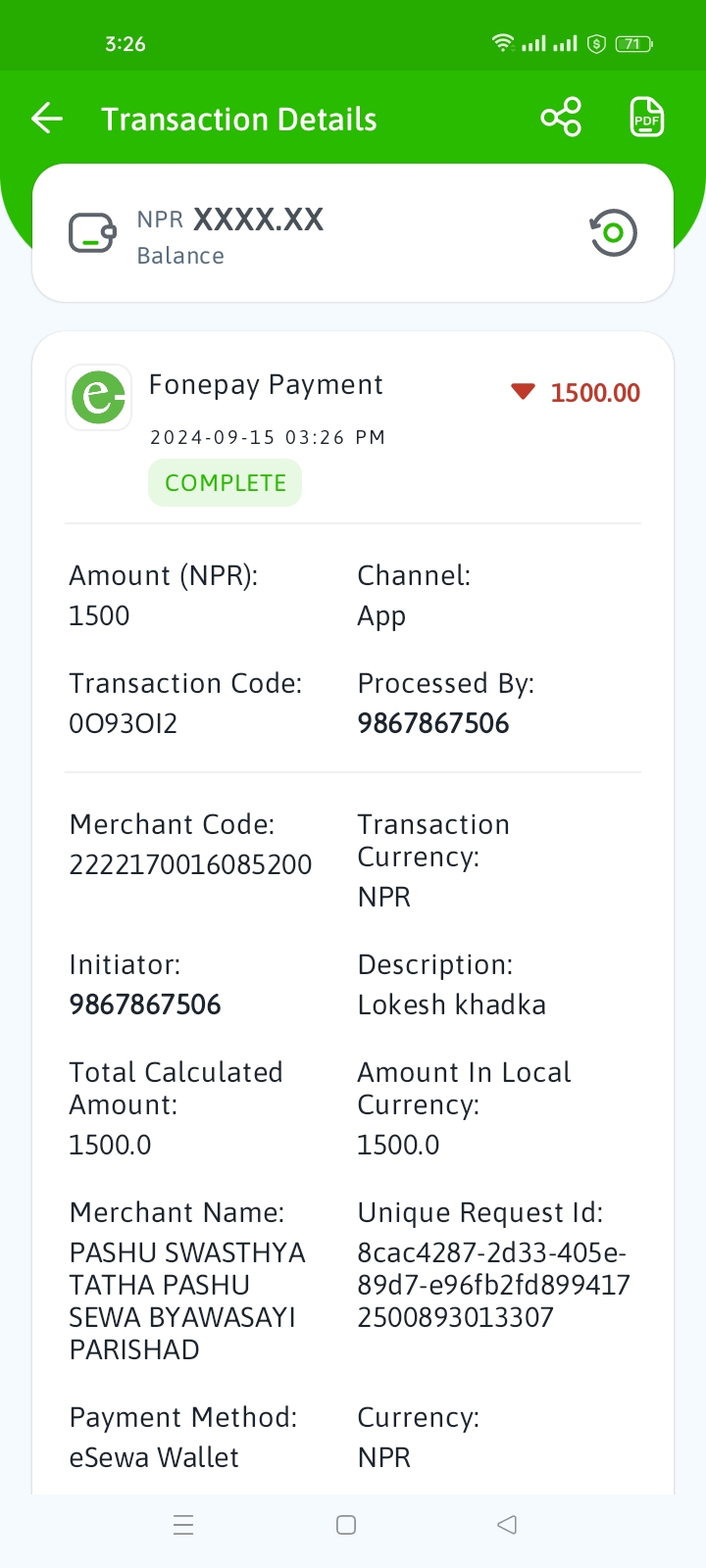The height and width of the screenshot is (1568, 706).
Task: Tap the Android home square button
Action: tap(346, 1525)
